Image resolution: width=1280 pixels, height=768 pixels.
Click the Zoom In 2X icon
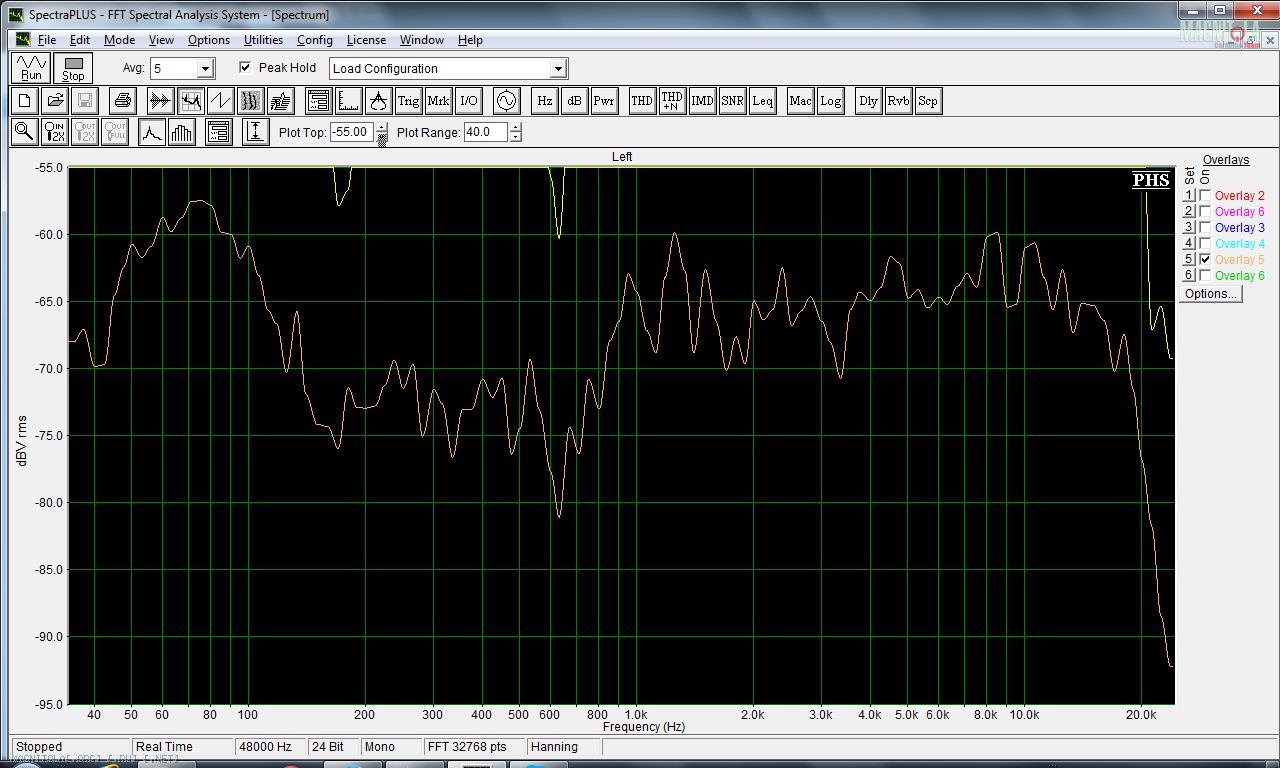(x=55, y=132)
